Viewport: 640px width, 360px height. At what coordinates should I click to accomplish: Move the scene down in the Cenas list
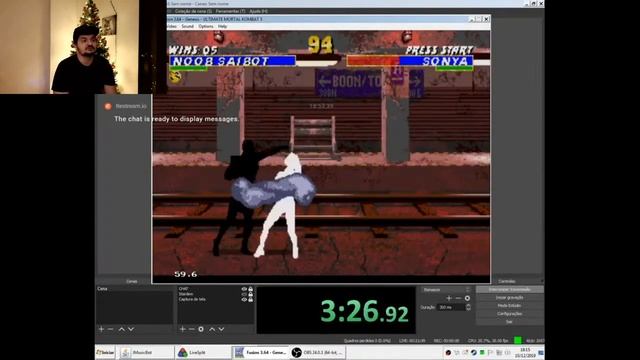[131, 329]
